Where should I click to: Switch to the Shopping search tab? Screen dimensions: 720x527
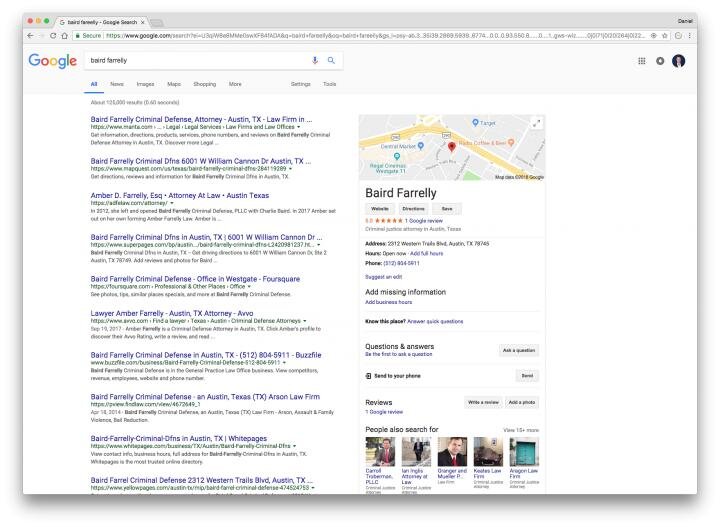tap(204, 84)
